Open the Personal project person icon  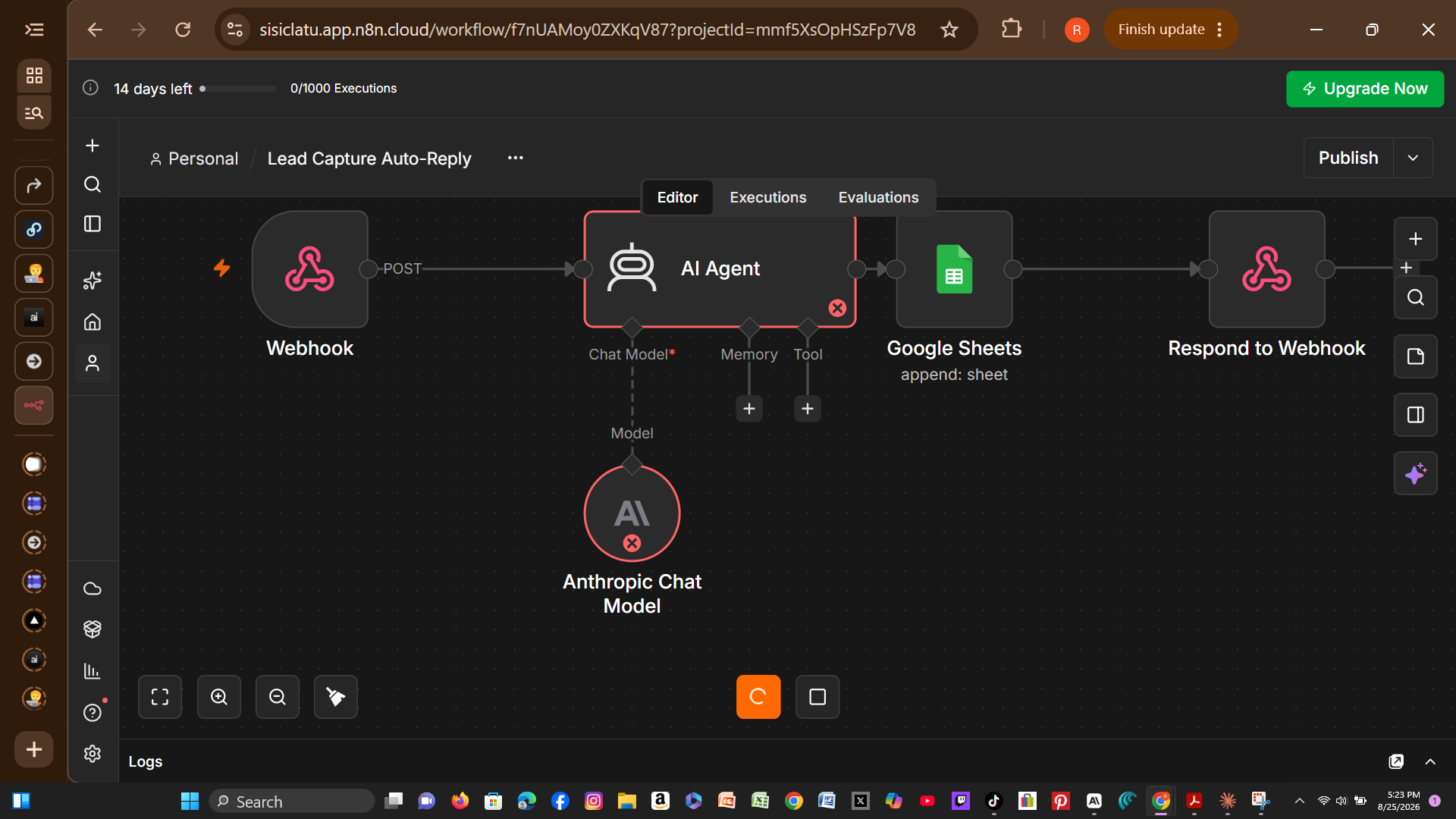[93, 364]
